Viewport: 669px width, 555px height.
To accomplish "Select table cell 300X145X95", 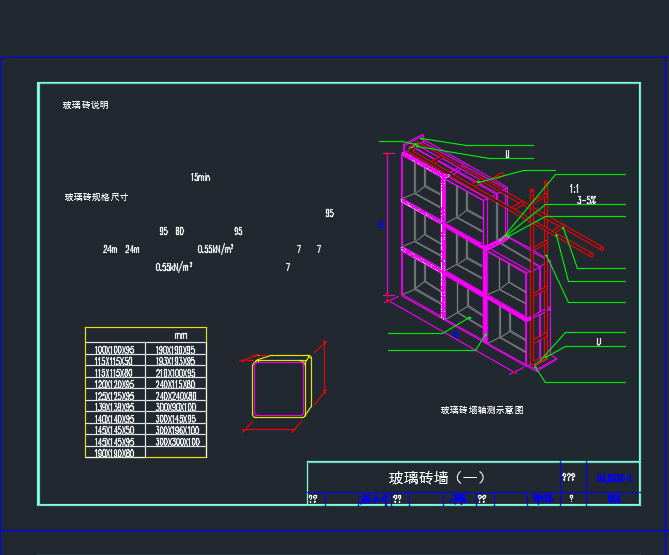I will [176, 418].
